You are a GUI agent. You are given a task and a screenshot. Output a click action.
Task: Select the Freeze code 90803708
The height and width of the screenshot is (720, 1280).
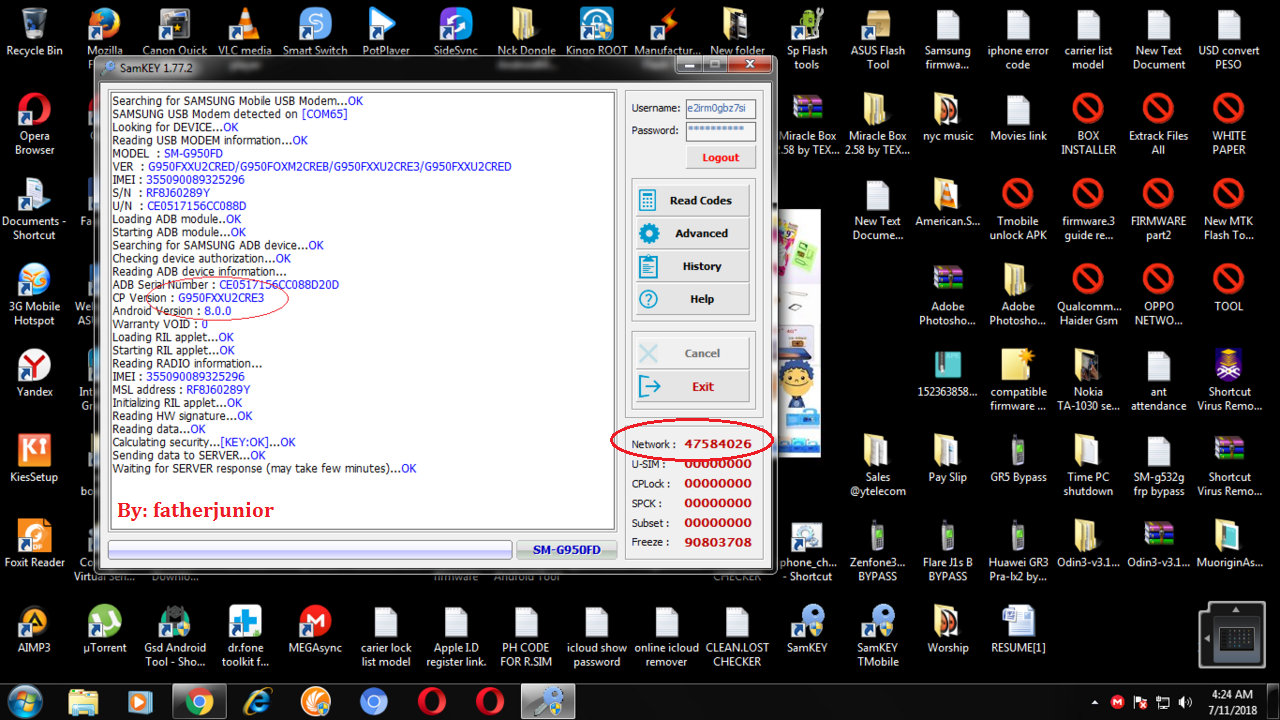tap(718, 542)
